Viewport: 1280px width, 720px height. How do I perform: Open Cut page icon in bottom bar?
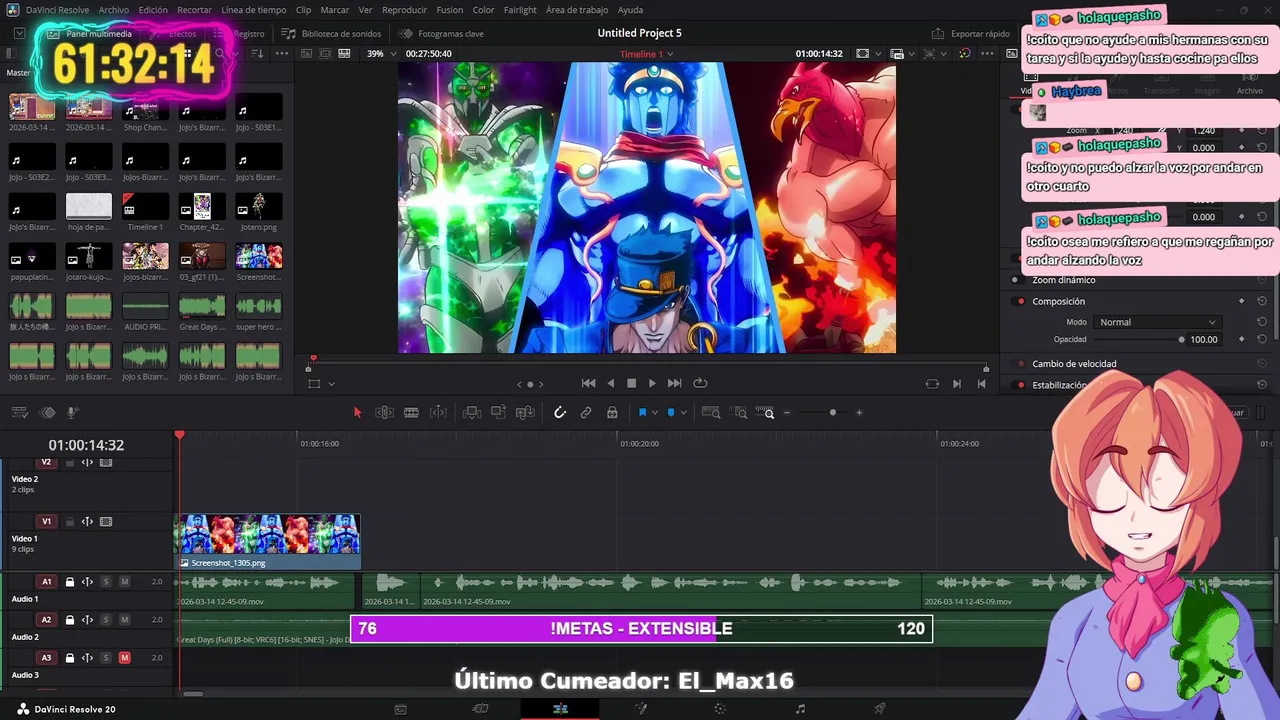coord(480,709)
